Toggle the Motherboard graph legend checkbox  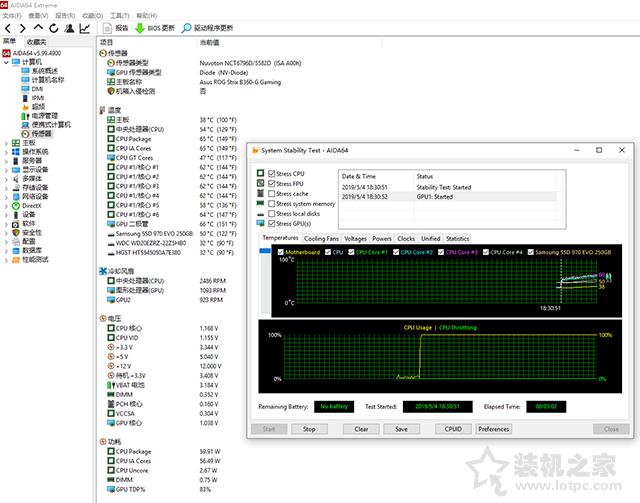(x=280, y=252)
